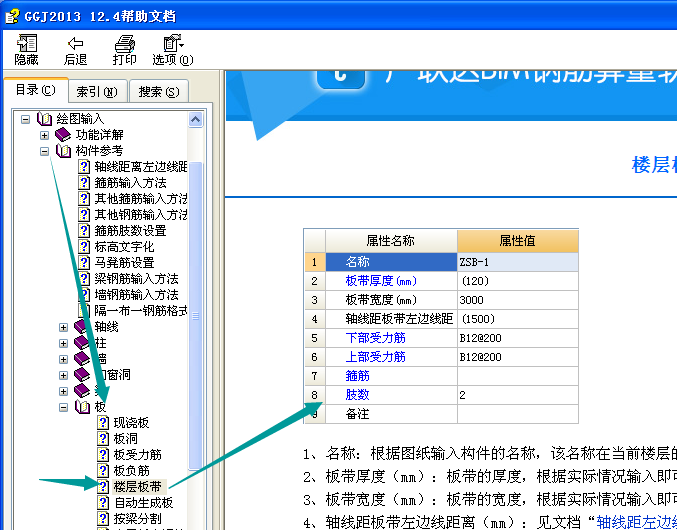Viewport: 677px width, 530px height.
Task: Click the help page icon for 板洞
Action: [103, 439]
